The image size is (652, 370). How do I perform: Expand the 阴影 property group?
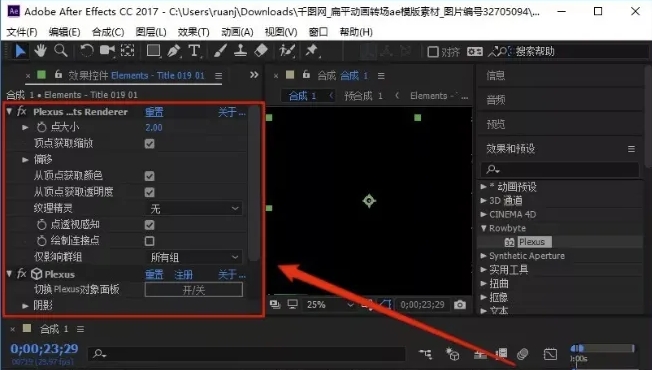point(25,306)
